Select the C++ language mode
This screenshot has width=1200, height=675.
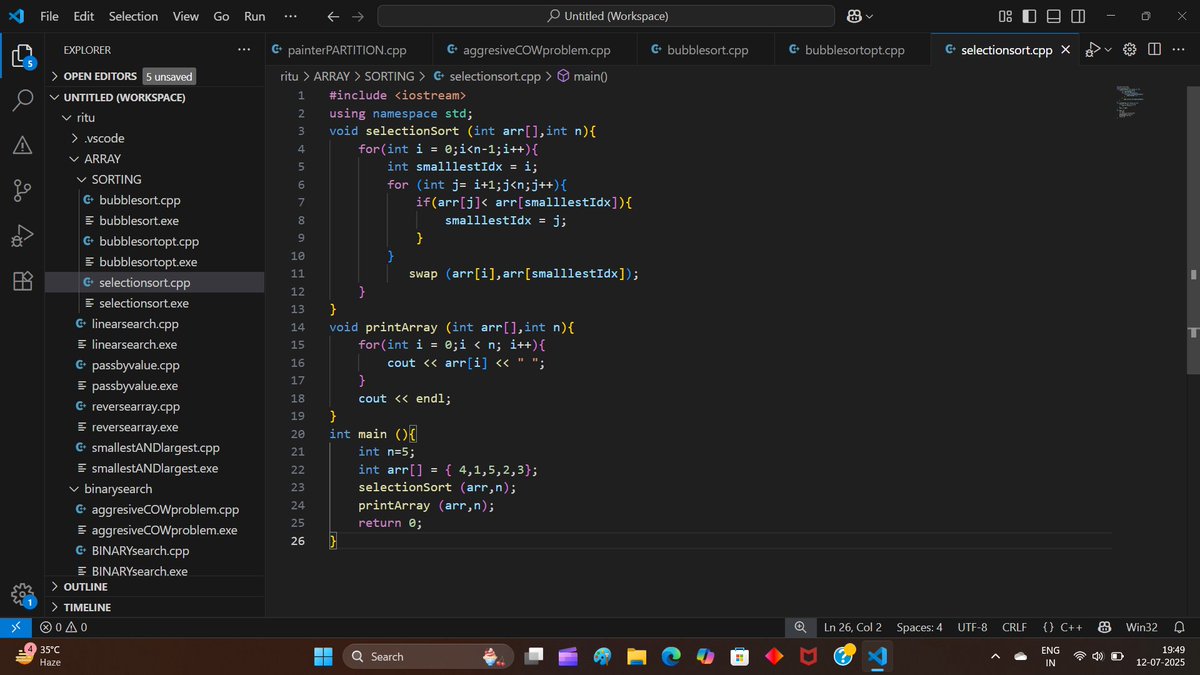coord(1062,627)
